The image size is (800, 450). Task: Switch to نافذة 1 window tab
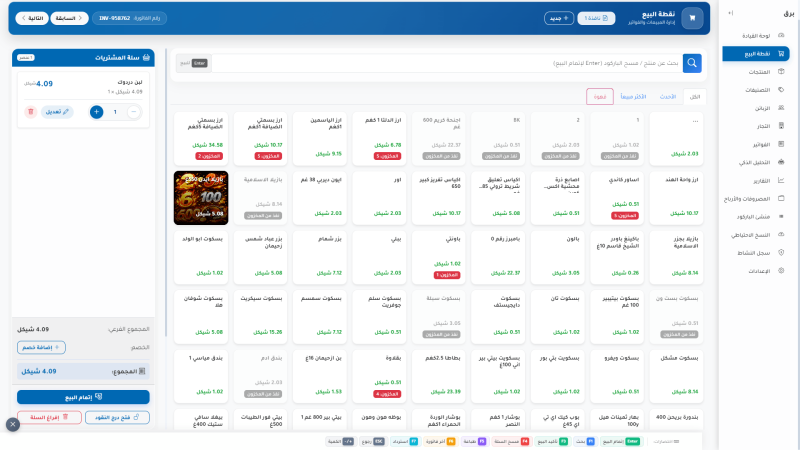[596, 18]
